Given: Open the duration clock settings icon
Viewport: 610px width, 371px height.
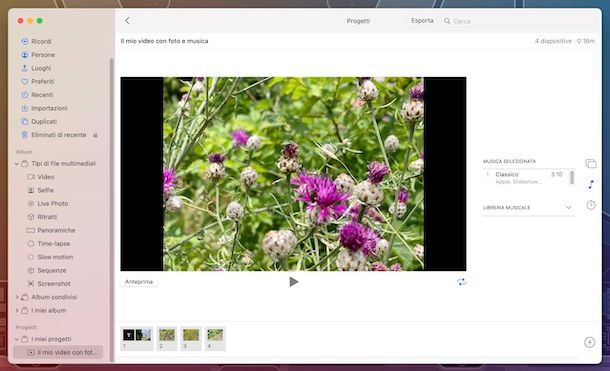Looking at the screenshot, I should point(591,205).
